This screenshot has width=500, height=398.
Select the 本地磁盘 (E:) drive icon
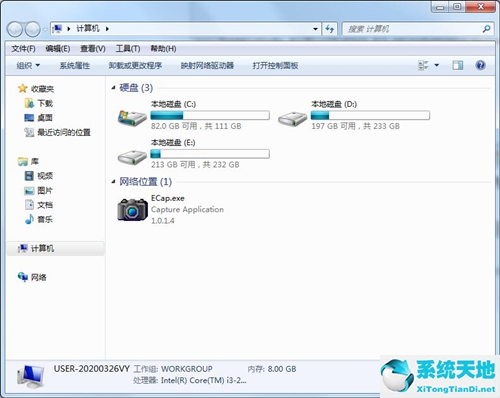[132, 157]
